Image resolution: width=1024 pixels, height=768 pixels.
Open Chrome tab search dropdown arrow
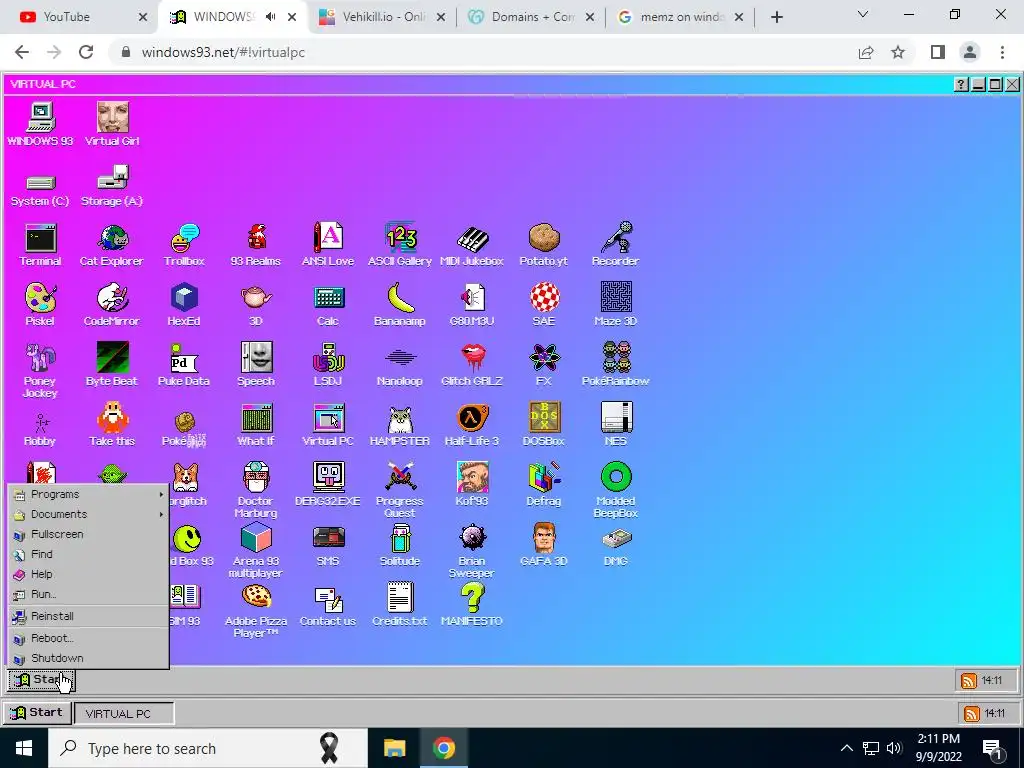(863, 14)
